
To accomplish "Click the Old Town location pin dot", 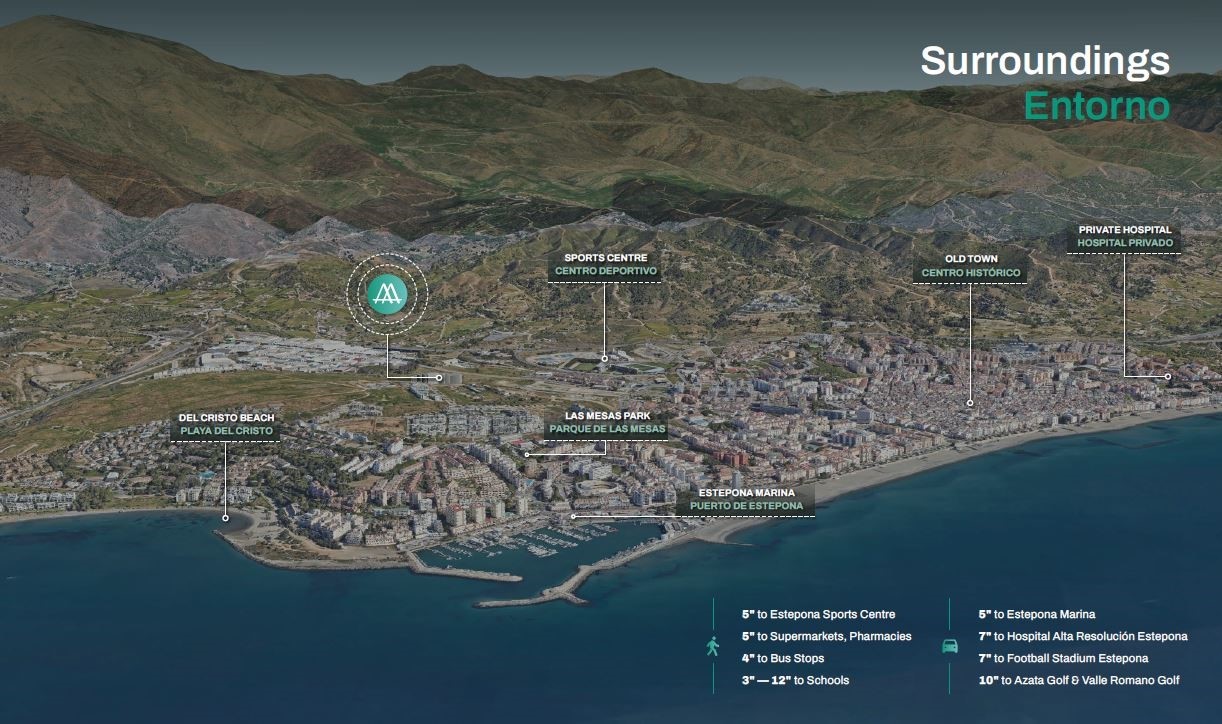I will pos(970,403).
